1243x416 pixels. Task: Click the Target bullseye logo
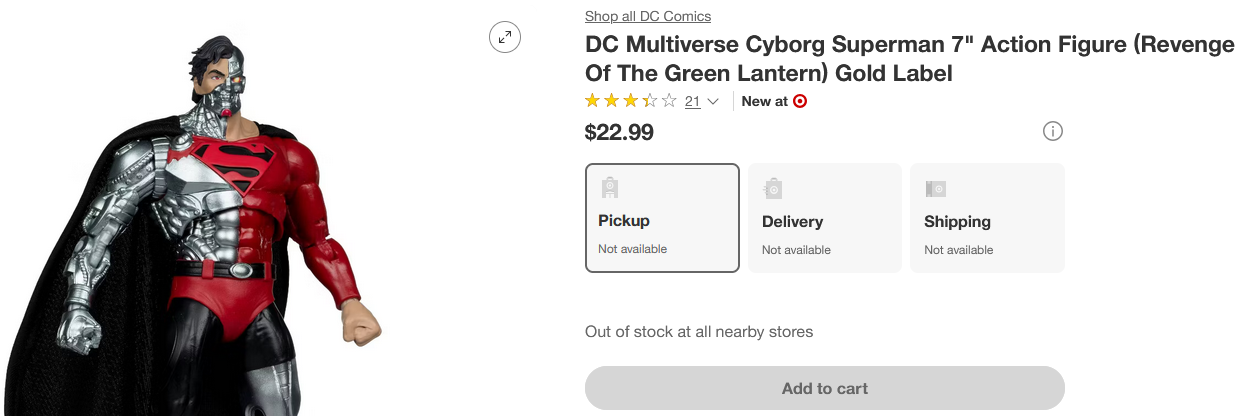(800, 101)
